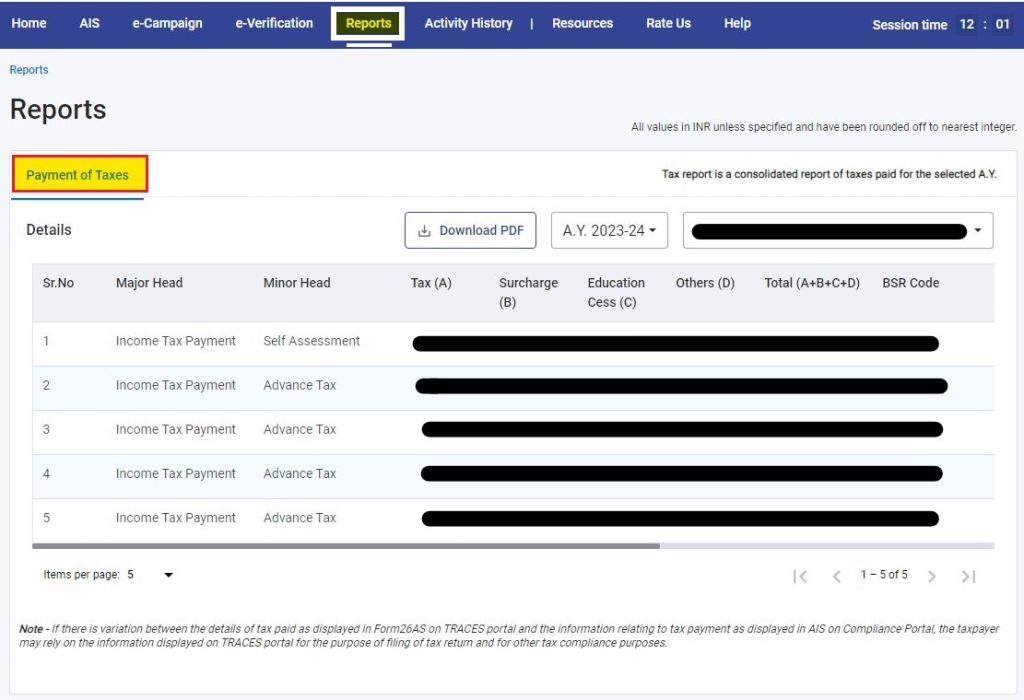
Task: Open e-Campaign menu item
Action: coord(167,23)
